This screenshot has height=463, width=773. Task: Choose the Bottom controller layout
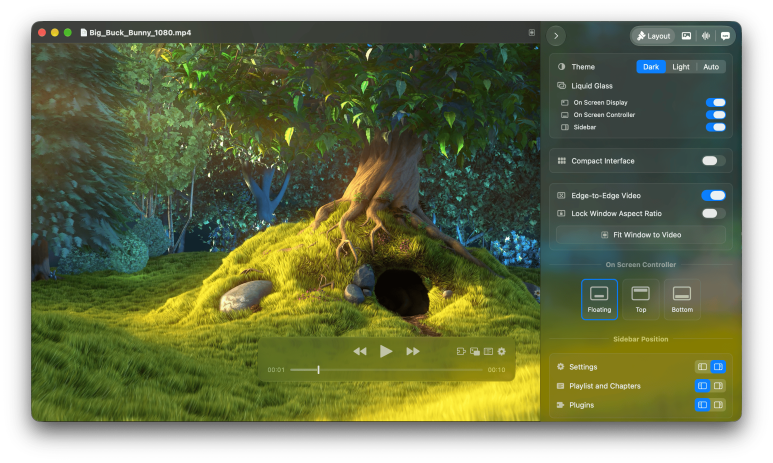682,299
